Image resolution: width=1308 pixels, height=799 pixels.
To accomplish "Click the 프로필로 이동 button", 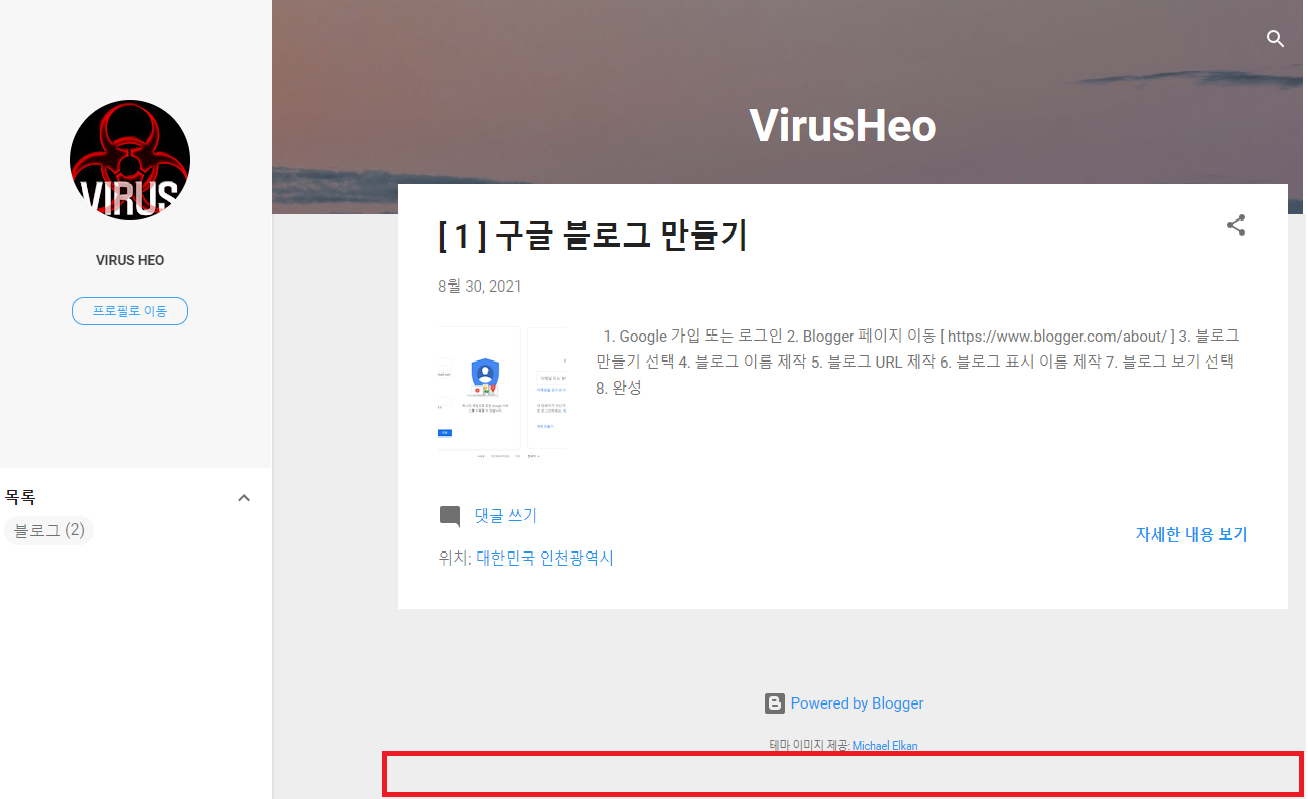I will click(x=130, y=311).
